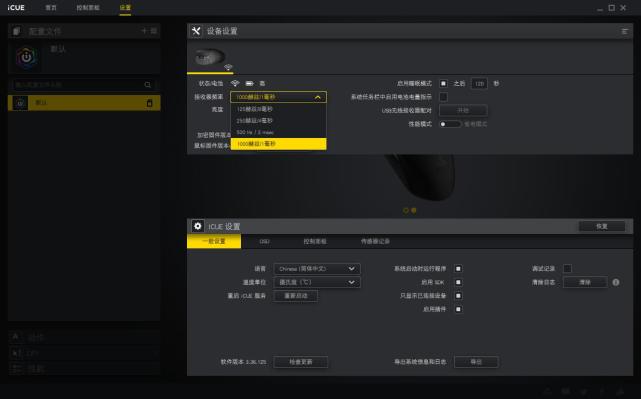Switch to the 传感器记录 sensor logging tab
The image size is (641, 399).
coord(375,241)
